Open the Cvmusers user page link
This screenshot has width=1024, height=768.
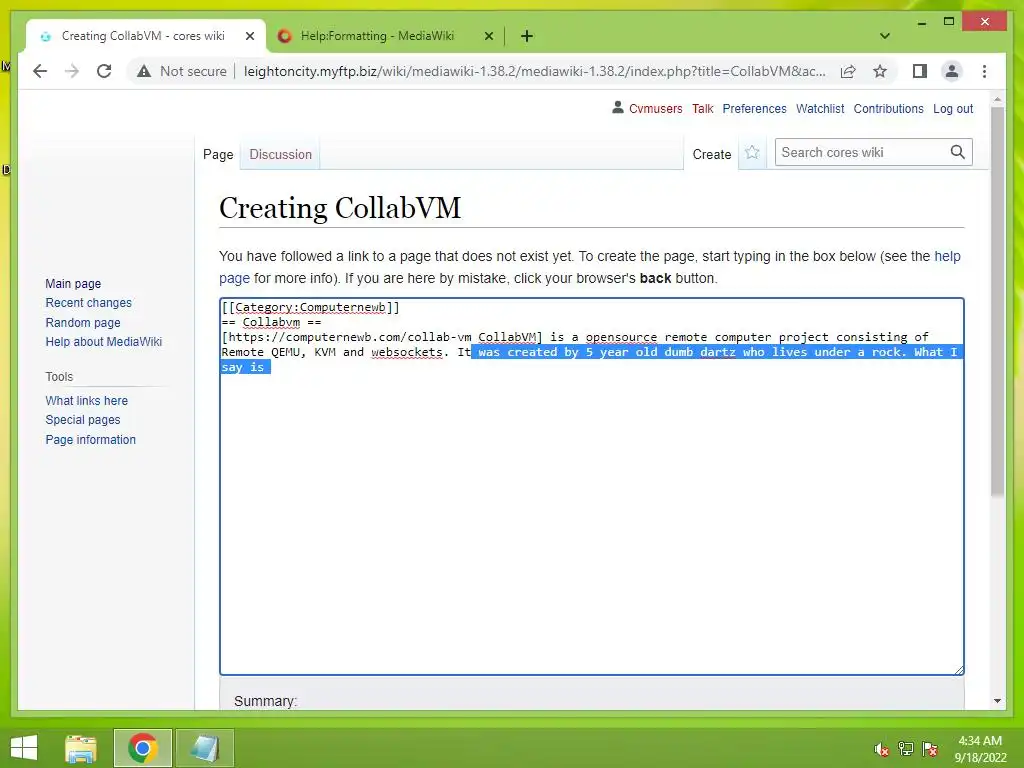point(656,108)
